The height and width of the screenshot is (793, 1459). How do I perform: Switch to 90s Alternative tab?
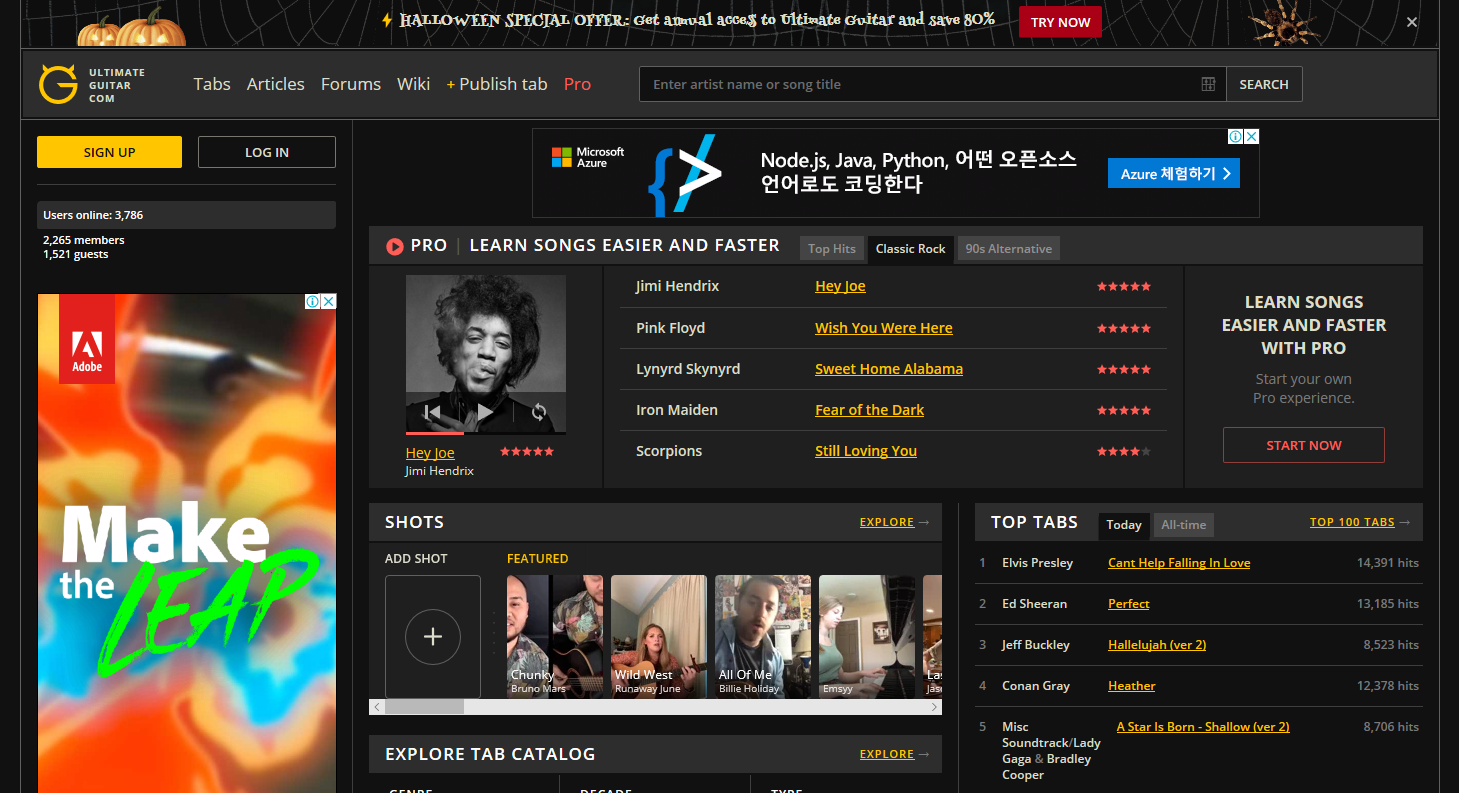(x=1008, y=248)
